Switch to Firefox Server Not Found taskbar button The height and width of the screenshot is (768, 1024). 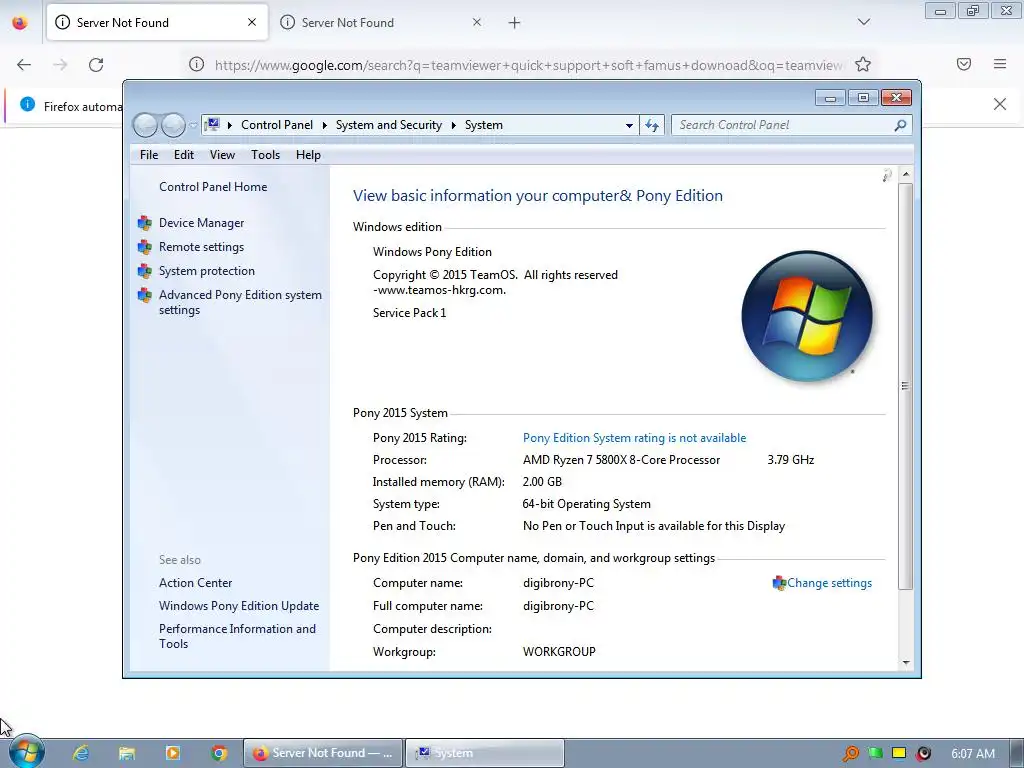[x=323, y=753]
